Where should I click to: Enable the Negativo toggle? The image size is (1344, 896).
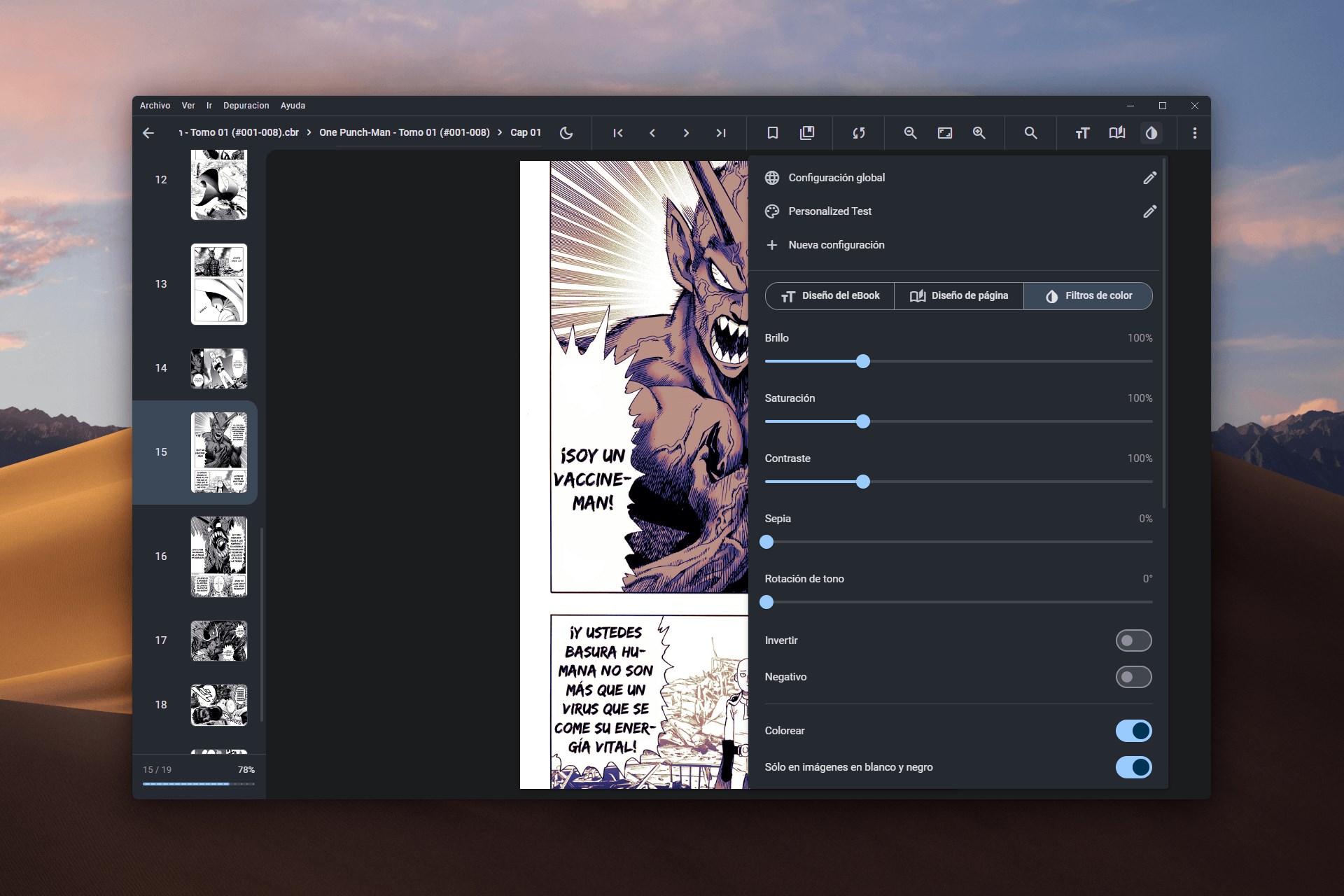[1133, 677]
